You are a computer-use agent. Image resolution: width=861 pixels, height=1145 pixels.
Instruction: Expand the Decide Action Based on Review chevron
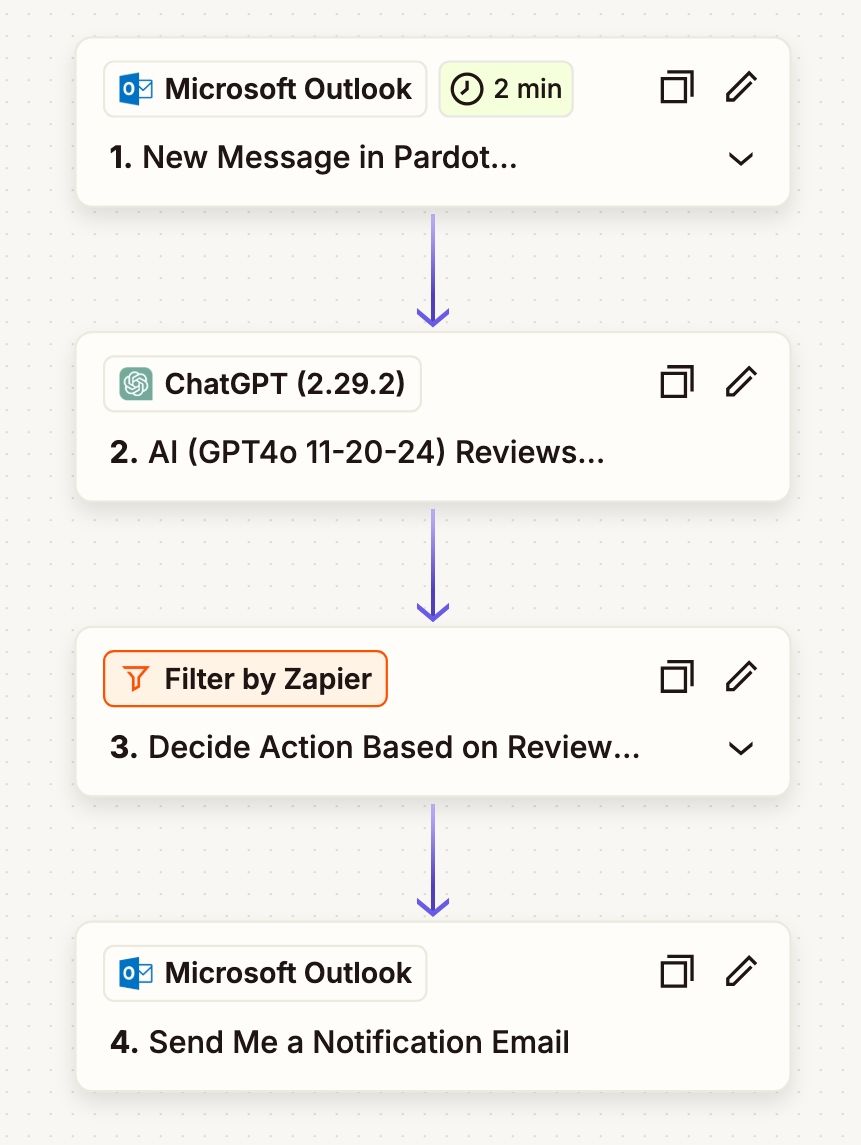point(741,748)
